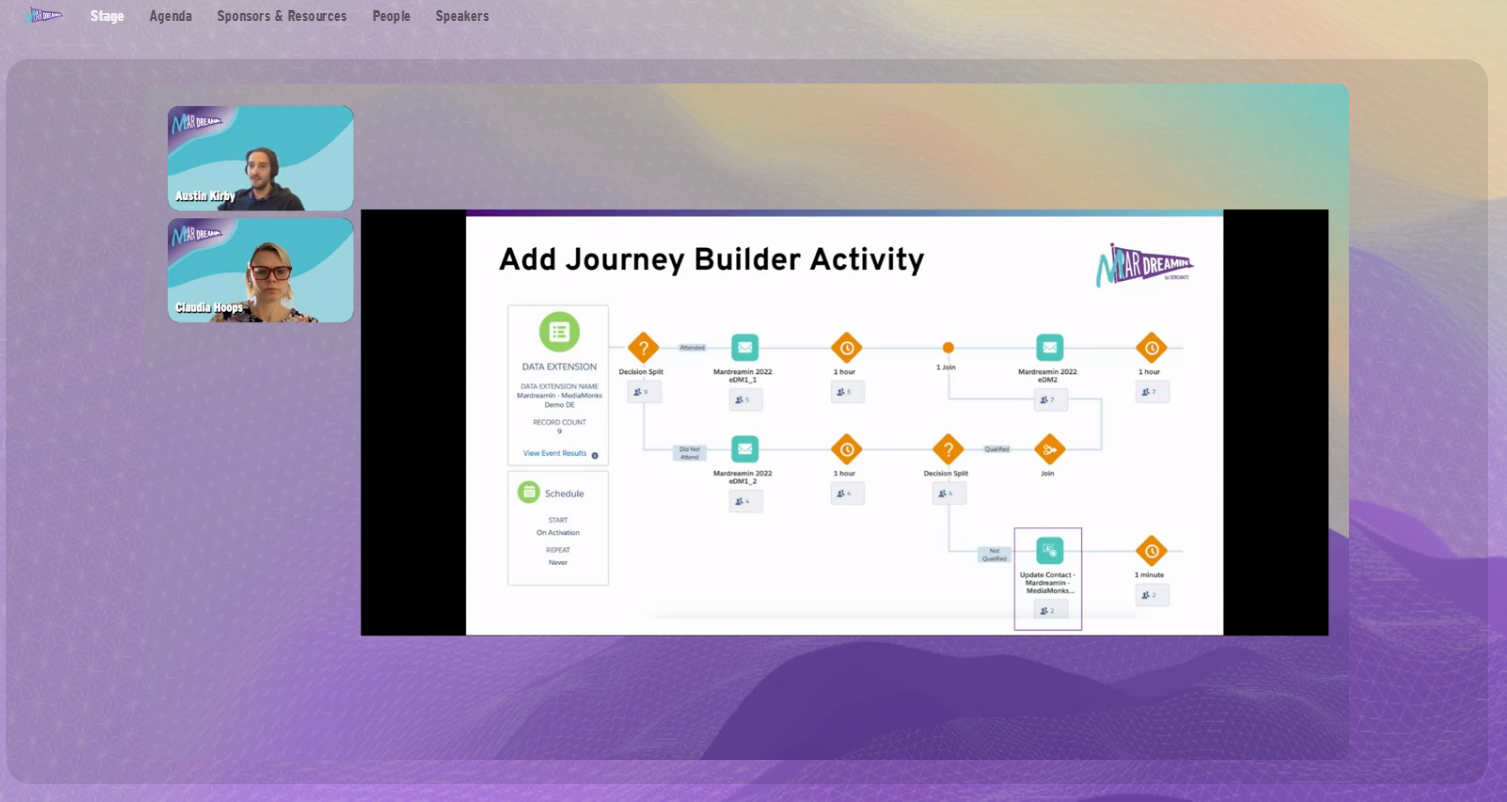Click the 1 hour wait icon after eDM2
Screen dimensions: 1507x802
click(x=1152, y=348)
